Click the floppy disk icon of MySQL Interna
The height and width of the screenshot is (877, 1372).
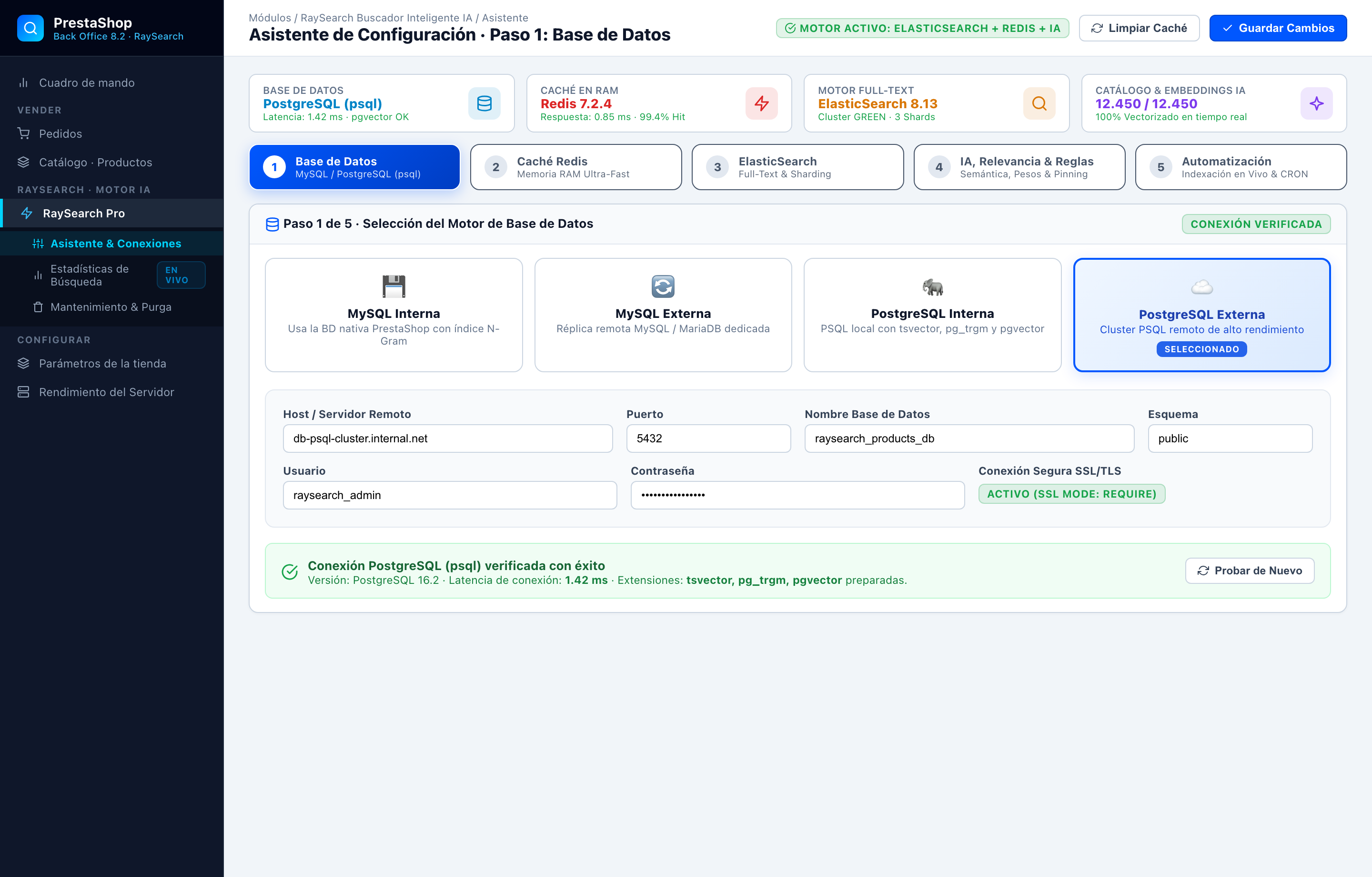[393, 286]
